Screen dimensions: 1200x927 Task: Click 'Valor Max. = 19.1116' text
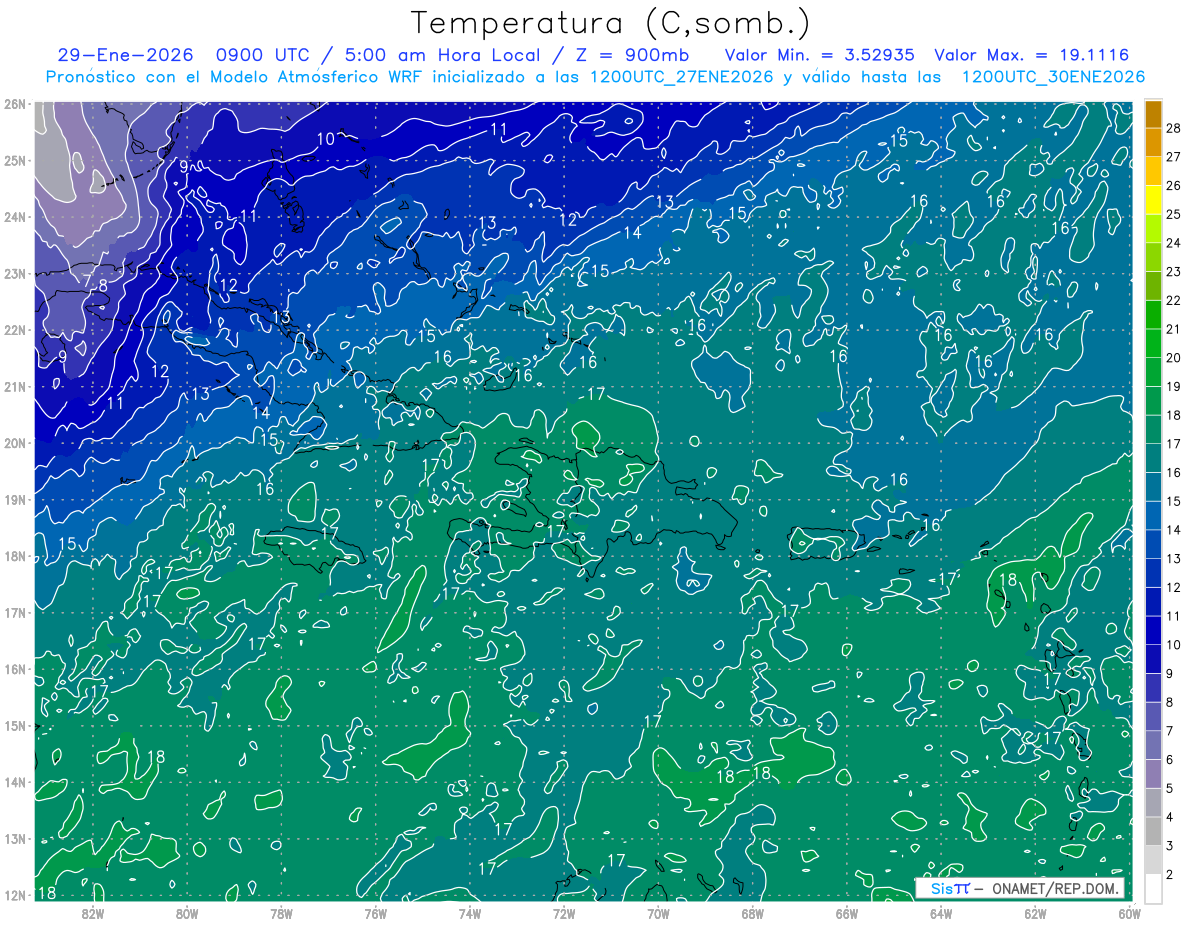[x=1031, y=55]
